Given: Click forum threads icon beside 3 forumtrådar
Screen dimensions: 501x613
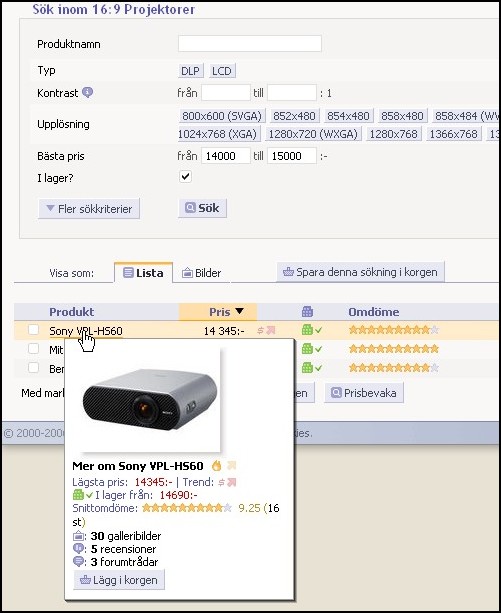Looking at the screenshot, I should (78, 562).
